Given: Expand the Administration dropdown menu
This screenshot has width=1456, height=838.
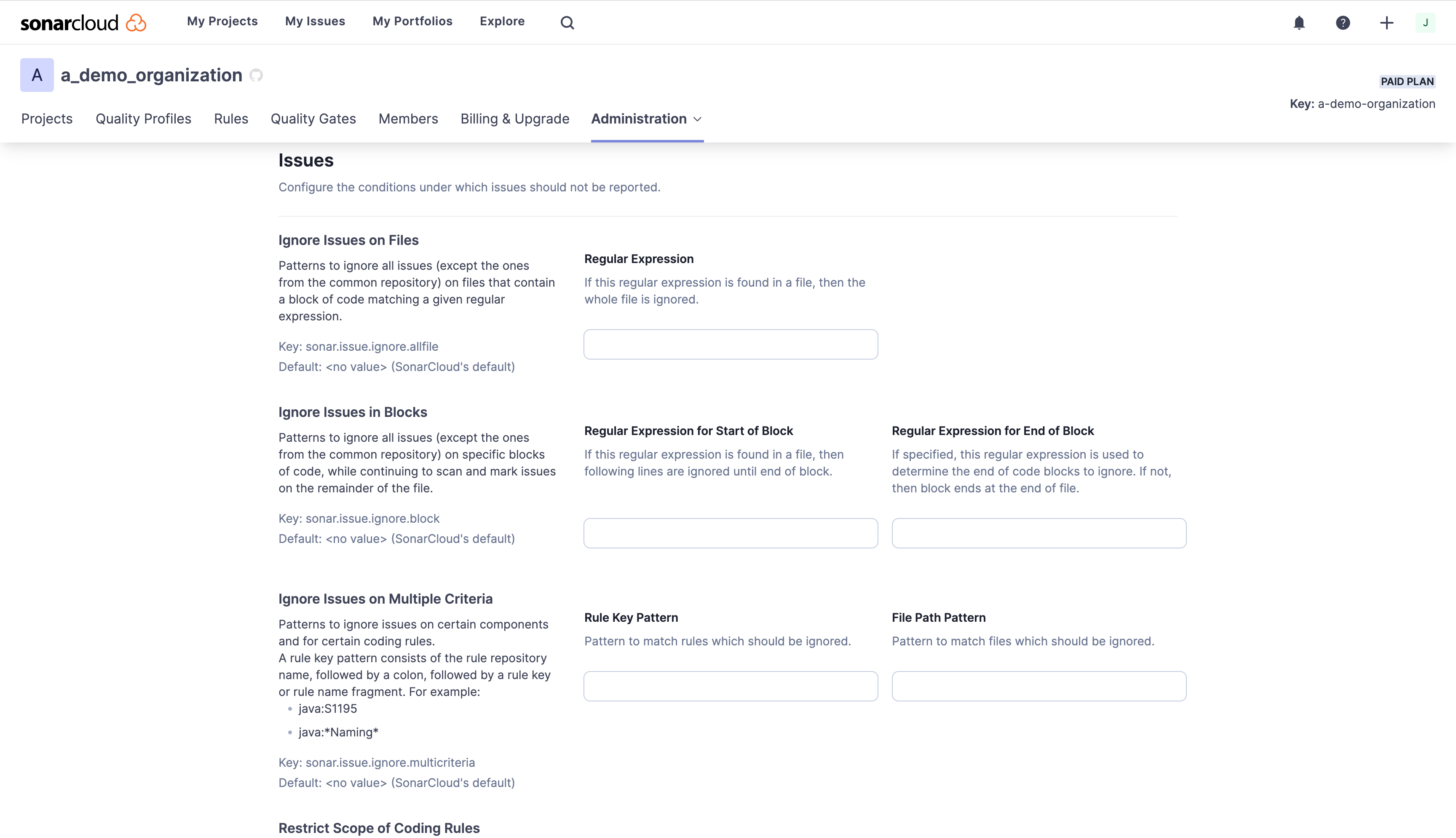Looking at the screenshot, I should click(646, 119).
